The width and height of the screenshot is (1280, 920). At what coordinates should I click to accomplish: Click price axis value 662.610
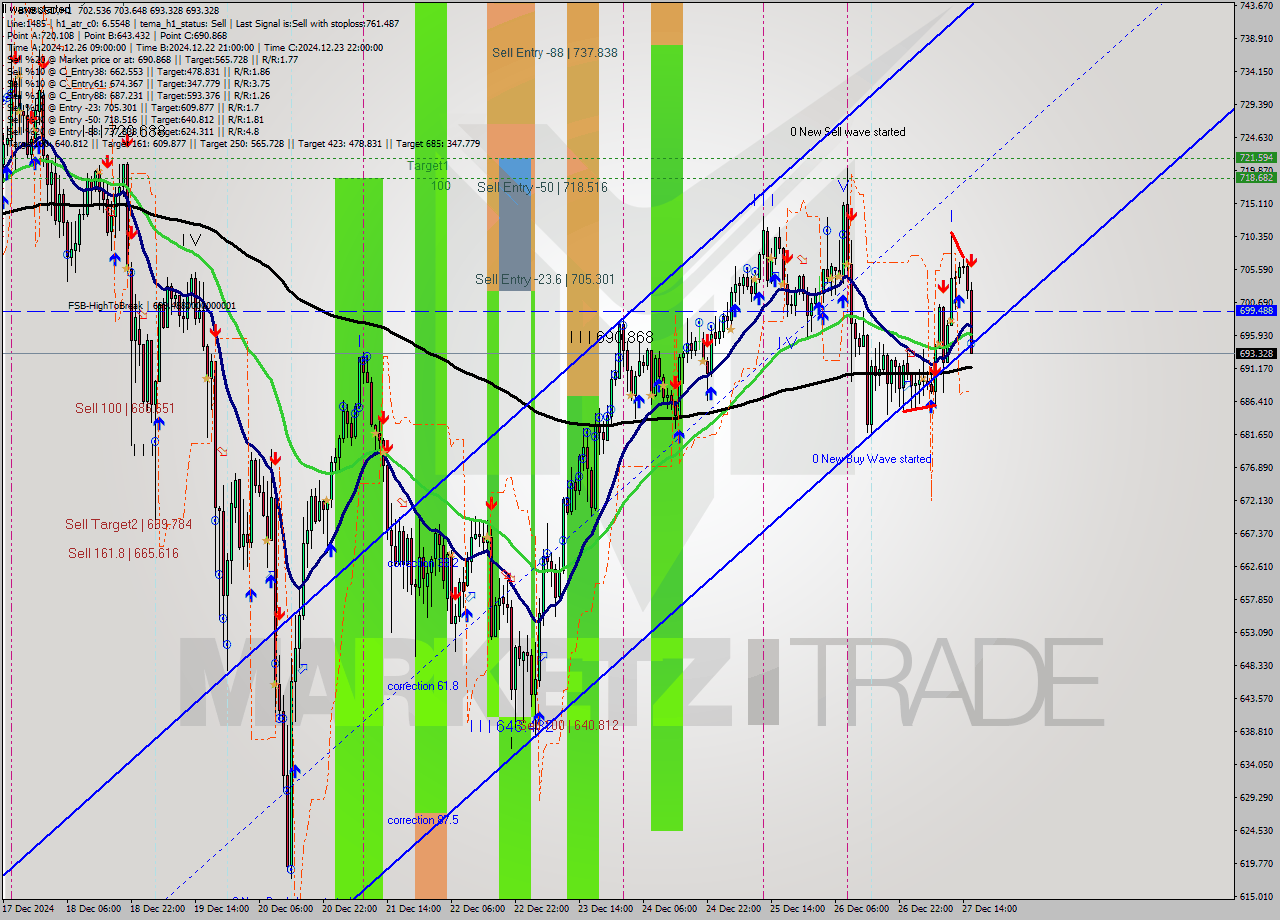[x=1256, y=567]
